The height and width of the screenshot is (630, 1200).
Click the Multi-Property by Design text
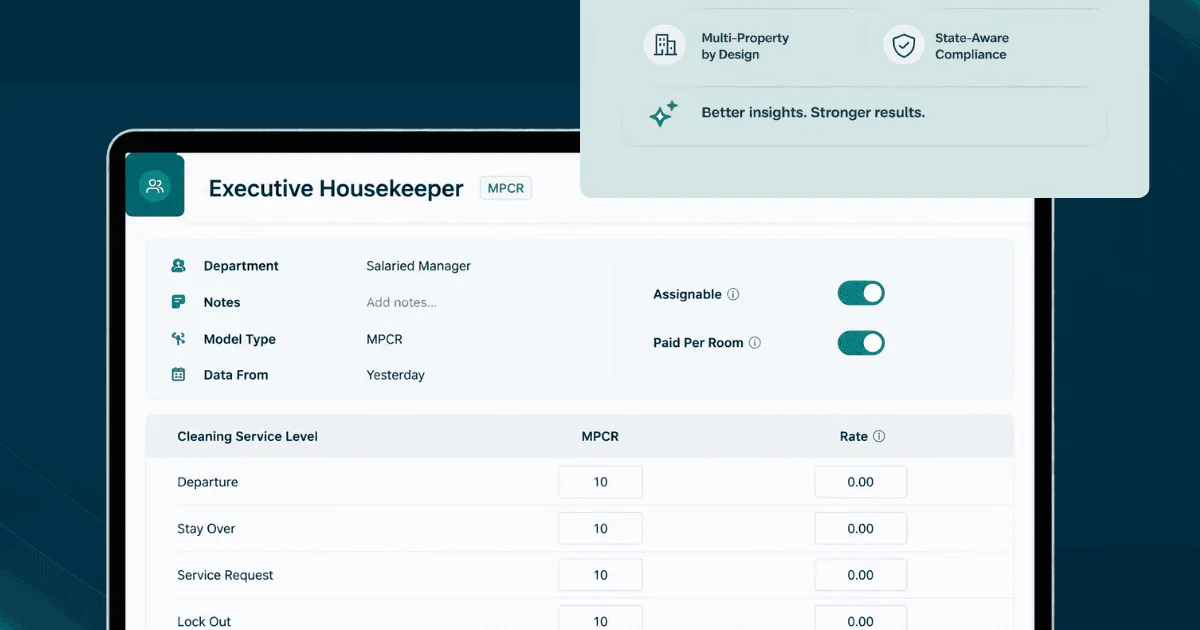(x=745, y=46)
